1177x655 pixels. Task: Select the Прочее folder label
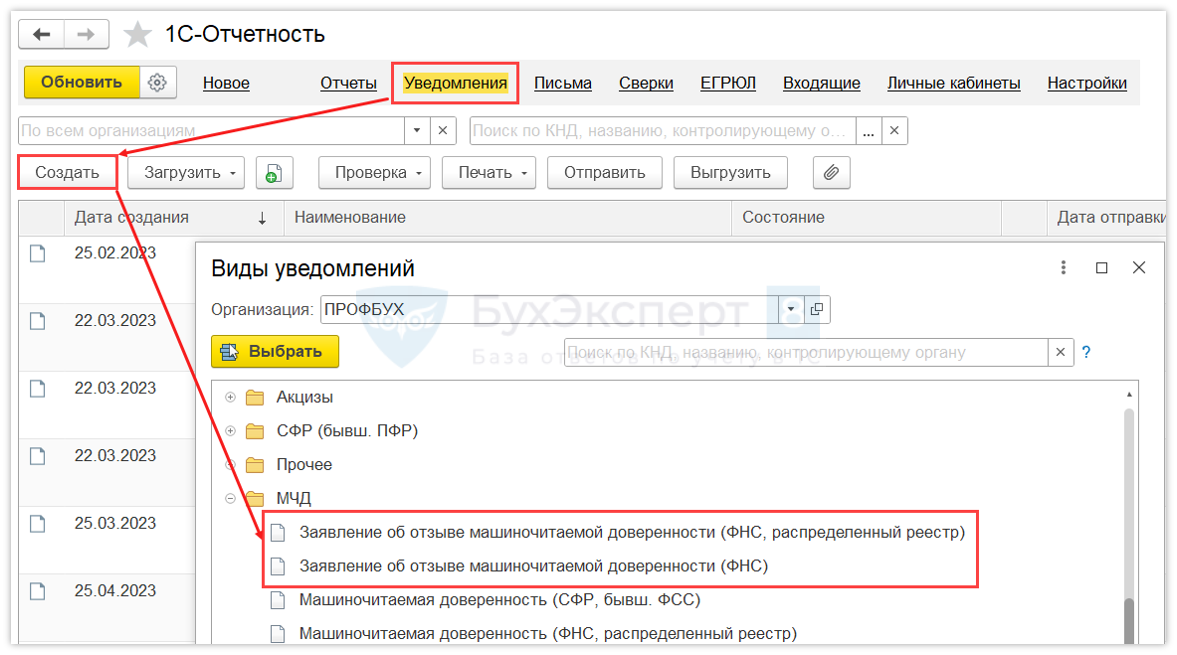pos(304,464)
